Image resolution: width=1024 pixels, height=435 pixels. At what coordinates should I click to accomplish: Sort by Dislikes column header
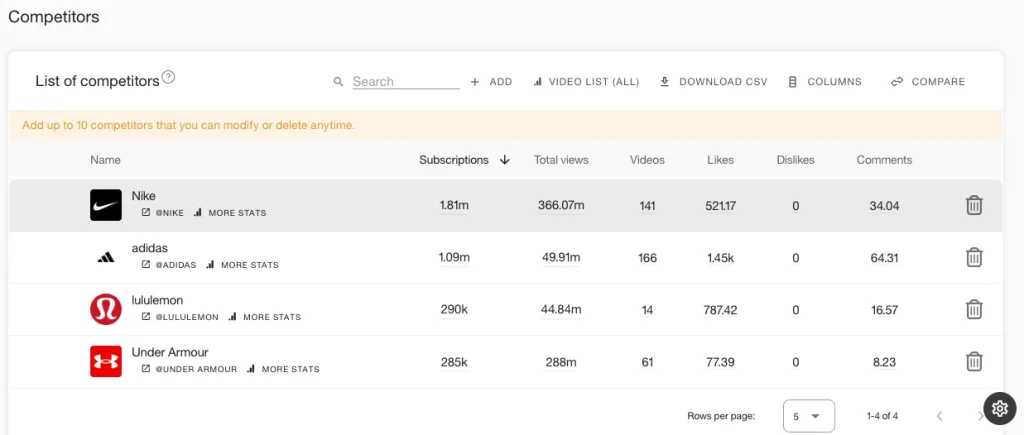click(x=795, y=160)
